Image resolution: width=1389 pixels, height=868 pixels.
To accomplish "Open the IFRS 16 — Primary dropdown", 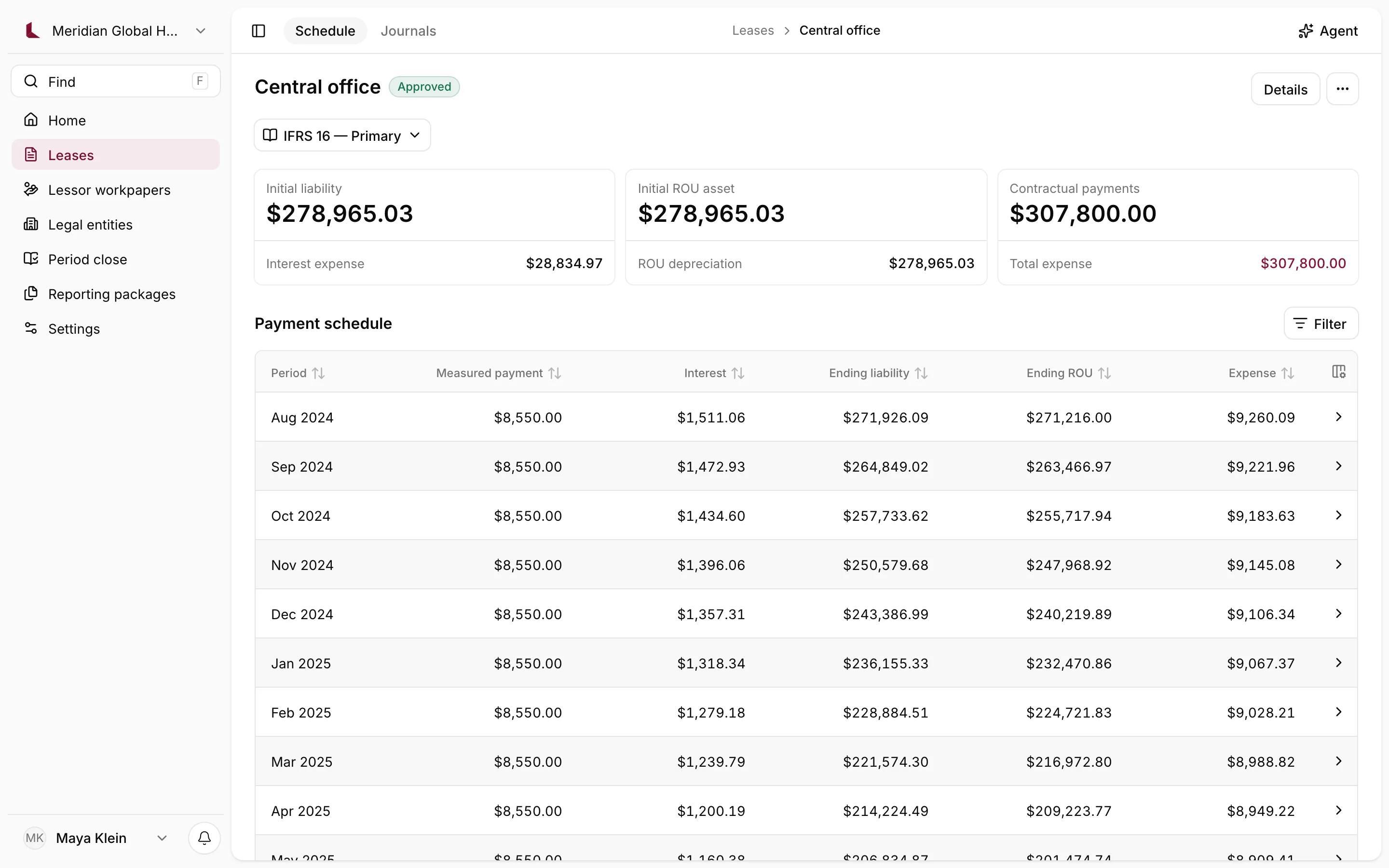I will coord(342,136).
